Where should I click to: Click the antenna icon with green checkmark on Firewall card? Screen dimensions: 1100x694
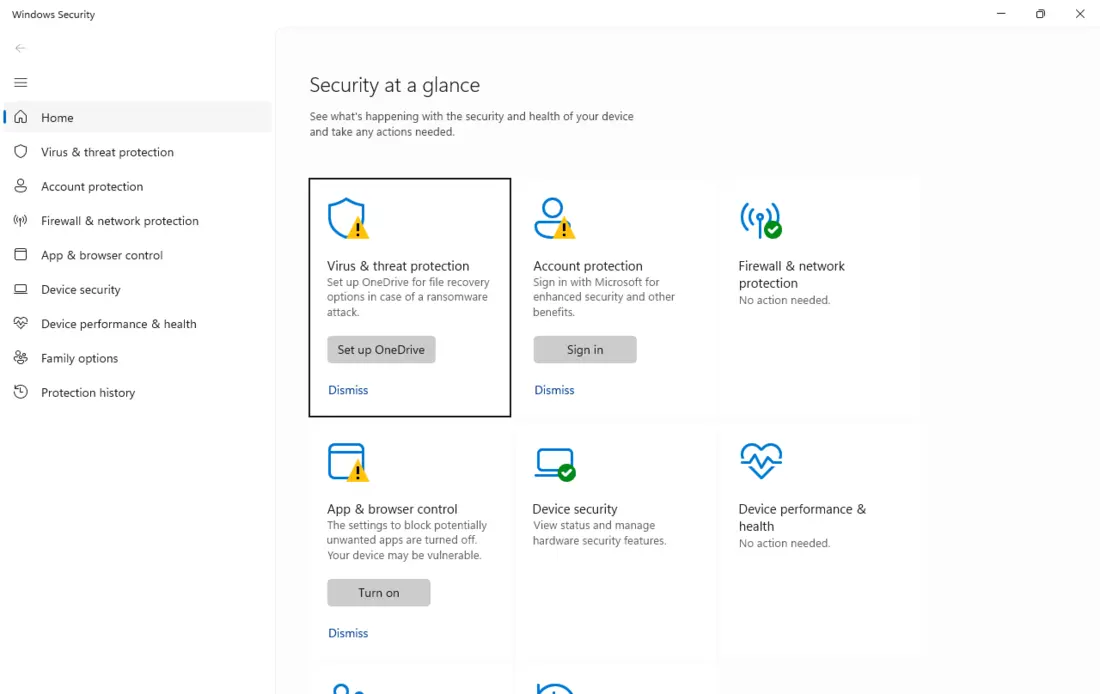pos(760,220)
